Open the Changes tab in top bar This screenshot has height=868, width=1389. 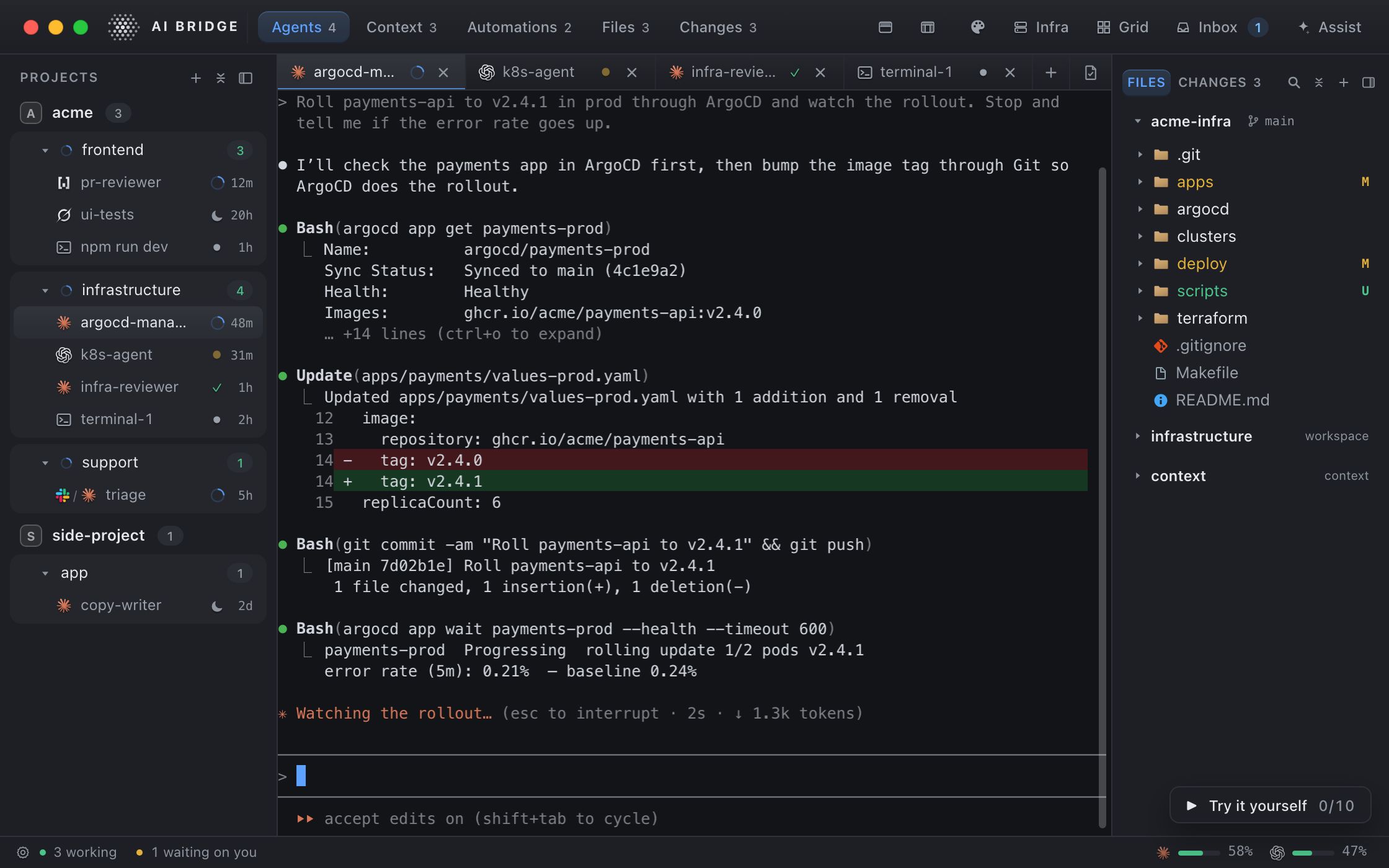(717, 27)
